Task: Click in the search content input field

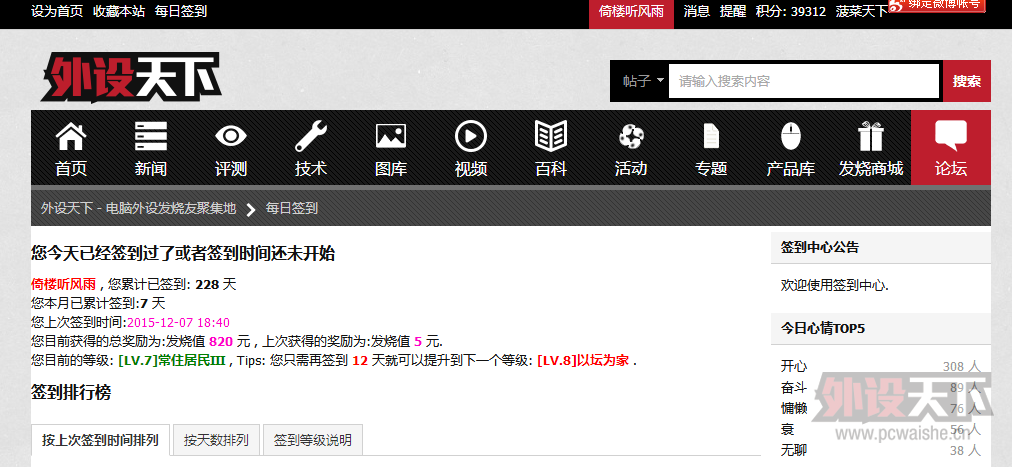Action: 803,81
